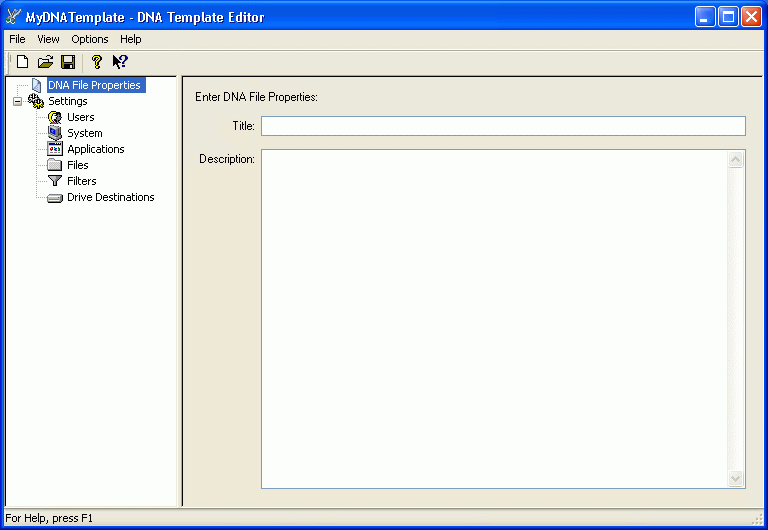Screen dimensions: 768x530
Task: Click the Description scrollbar up arrow
Action: pyautogui.click(x=735, y=159)
